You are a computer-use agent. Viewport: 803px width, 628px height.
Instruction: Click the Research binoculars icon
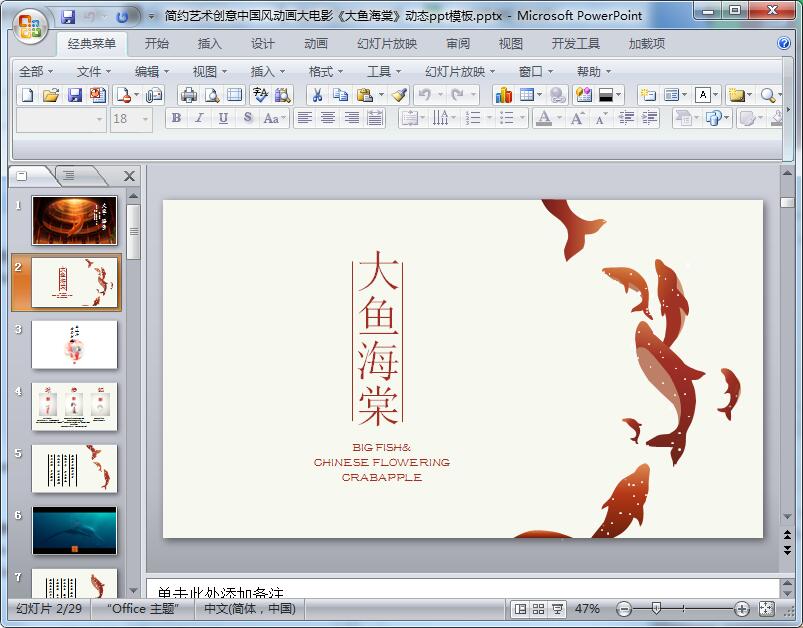[x=282, y=95]
